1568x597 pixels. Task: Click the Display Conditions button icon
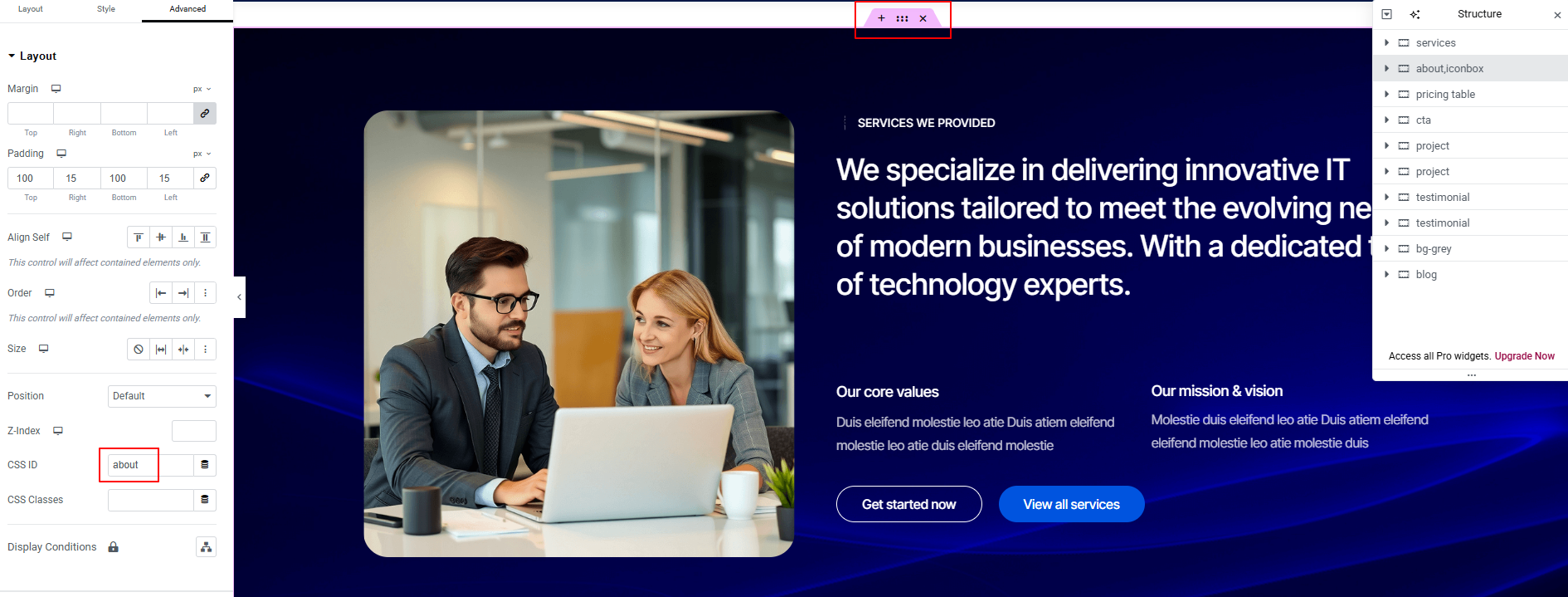206,547
